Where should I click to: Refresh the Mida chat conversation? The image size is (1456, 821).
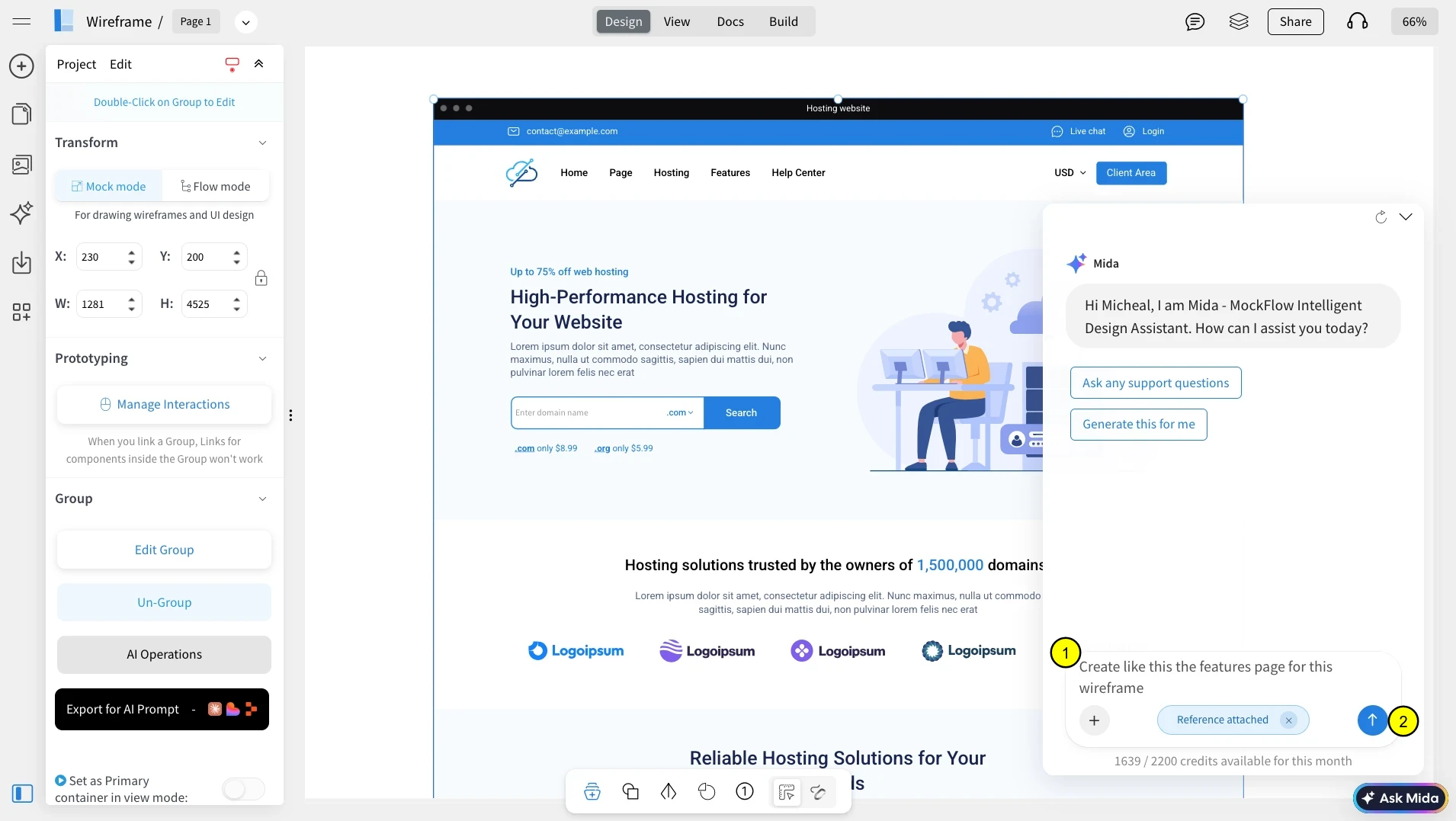point(1381,217)
